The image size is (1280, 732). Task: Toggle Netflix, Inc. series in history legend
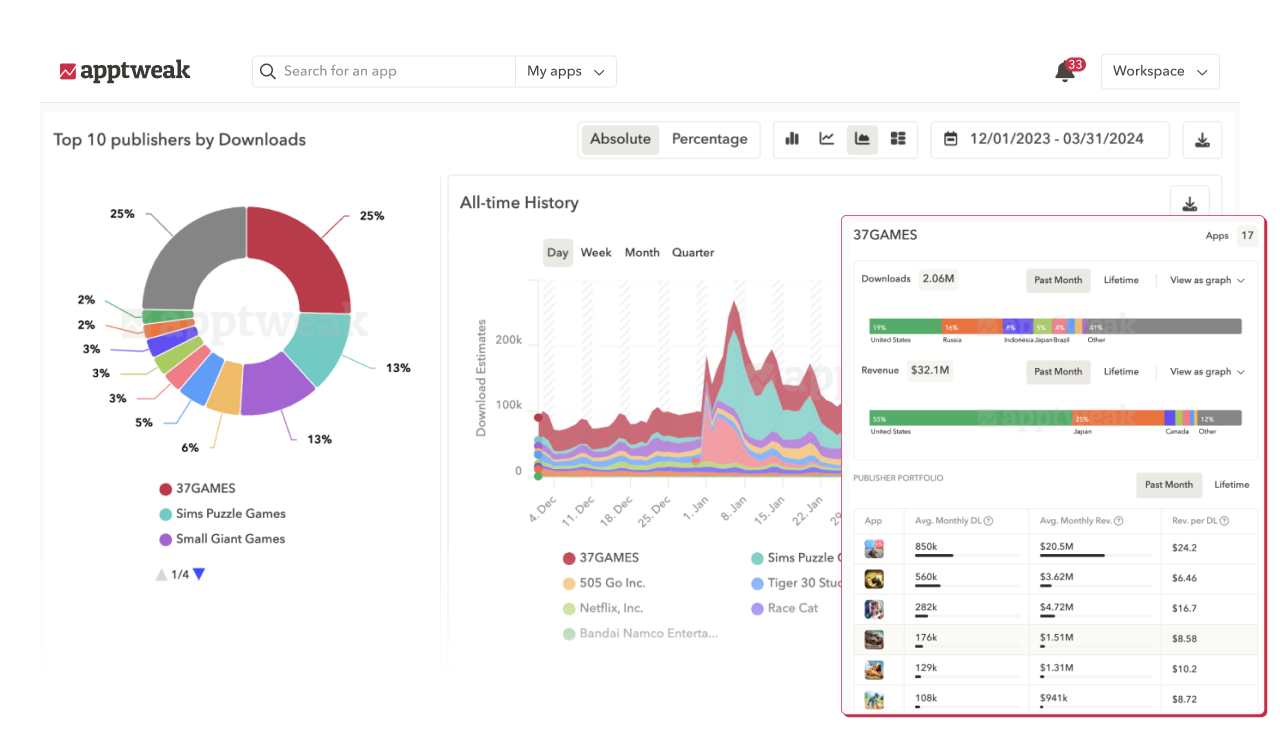click(x=603, y=608)
